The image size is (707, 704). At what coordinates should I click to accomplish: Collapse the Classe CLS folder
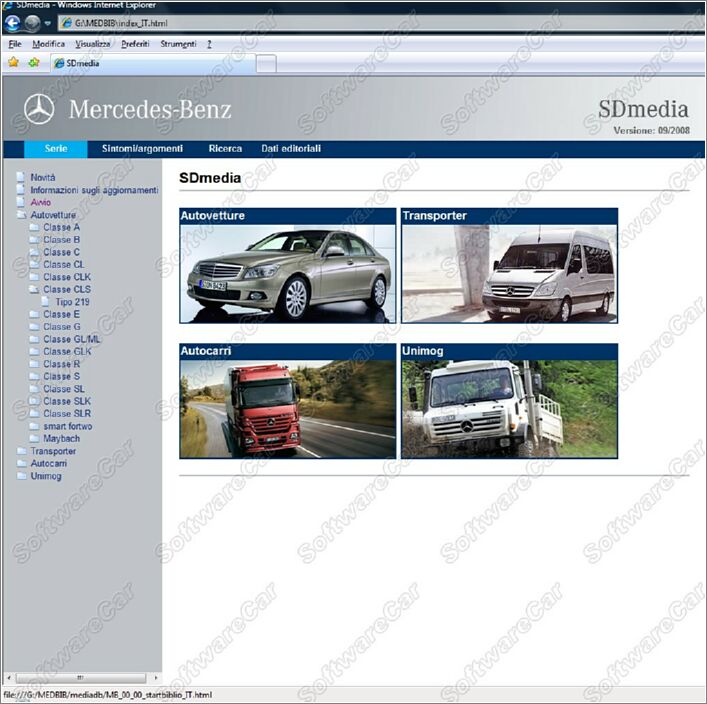pos(34,289)
